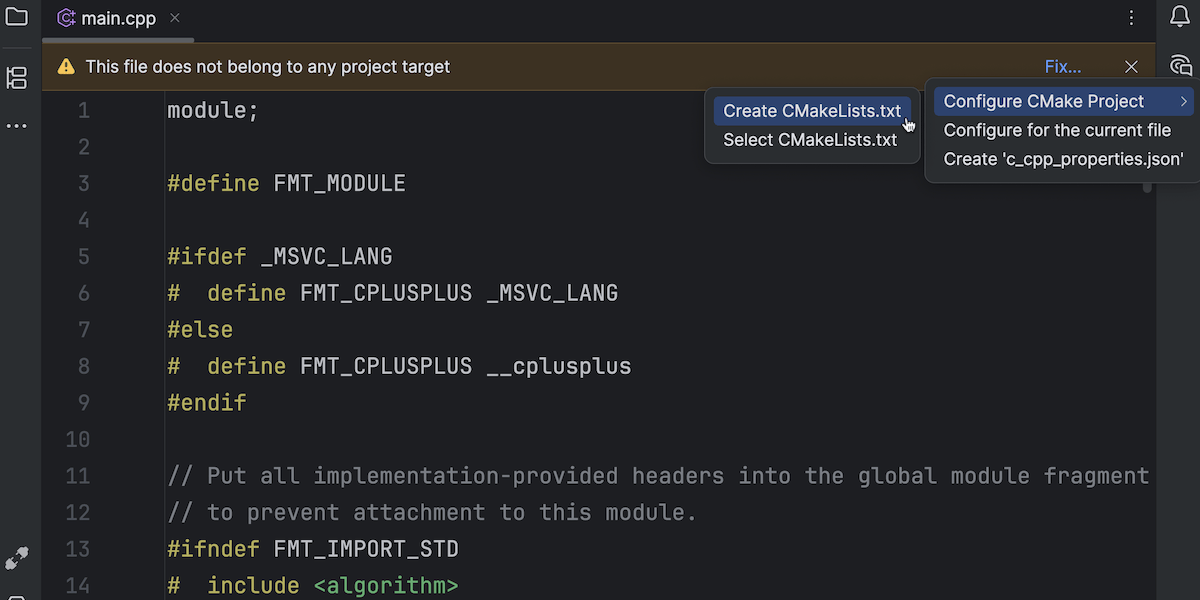
Task: Choose Create CMakeLists.txt
Action: click(x=811, y=111)
